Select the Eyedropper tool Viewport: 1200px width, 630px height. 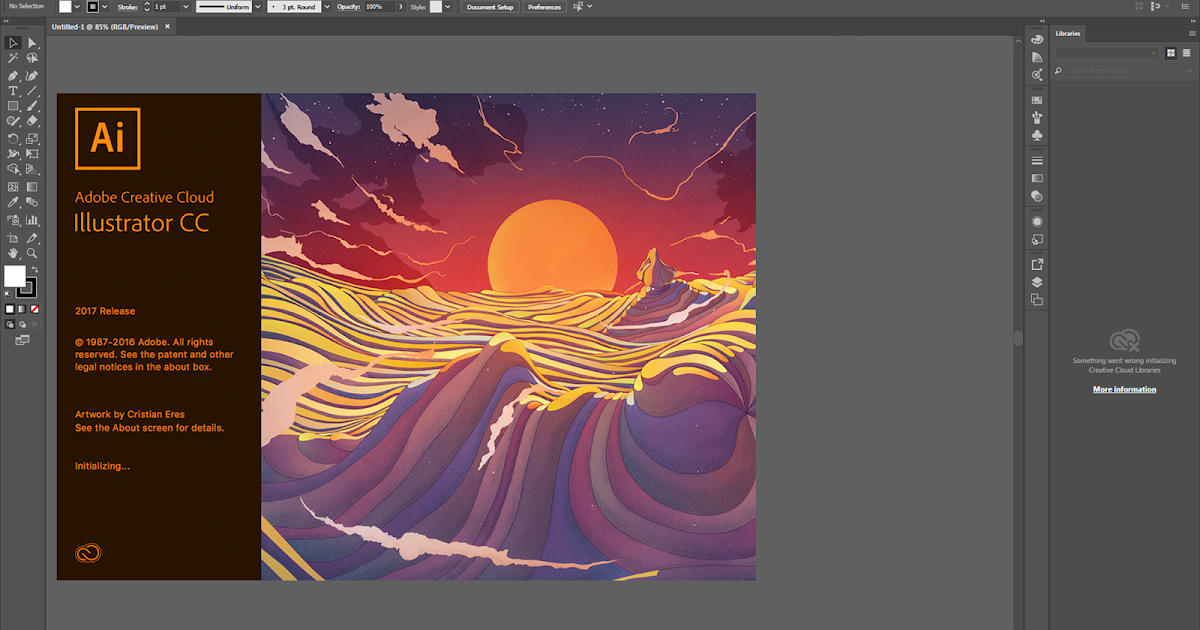tap(13, 202)
